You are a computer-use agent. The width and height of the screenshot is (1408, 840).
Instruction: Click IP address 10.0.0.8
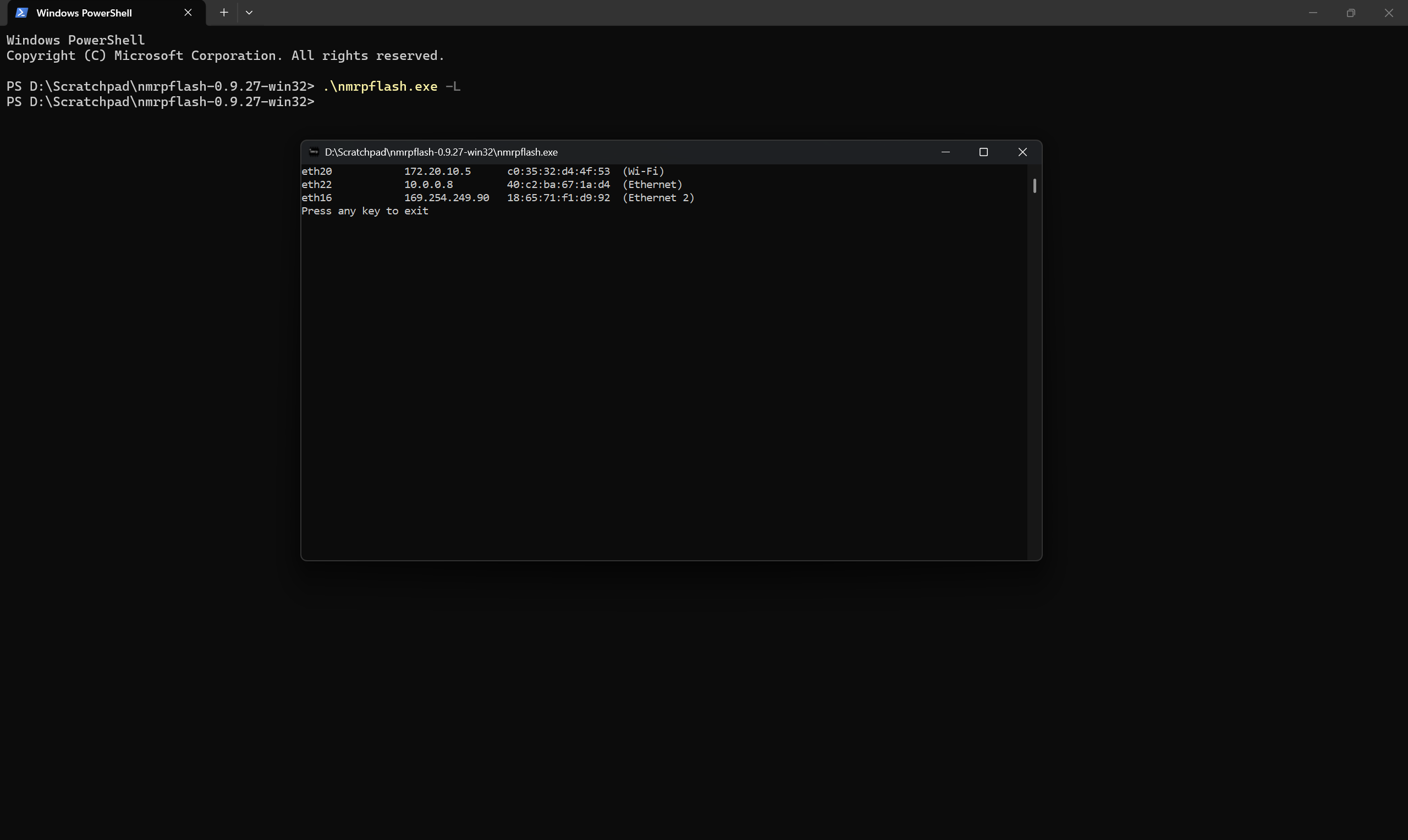(428, 185)
